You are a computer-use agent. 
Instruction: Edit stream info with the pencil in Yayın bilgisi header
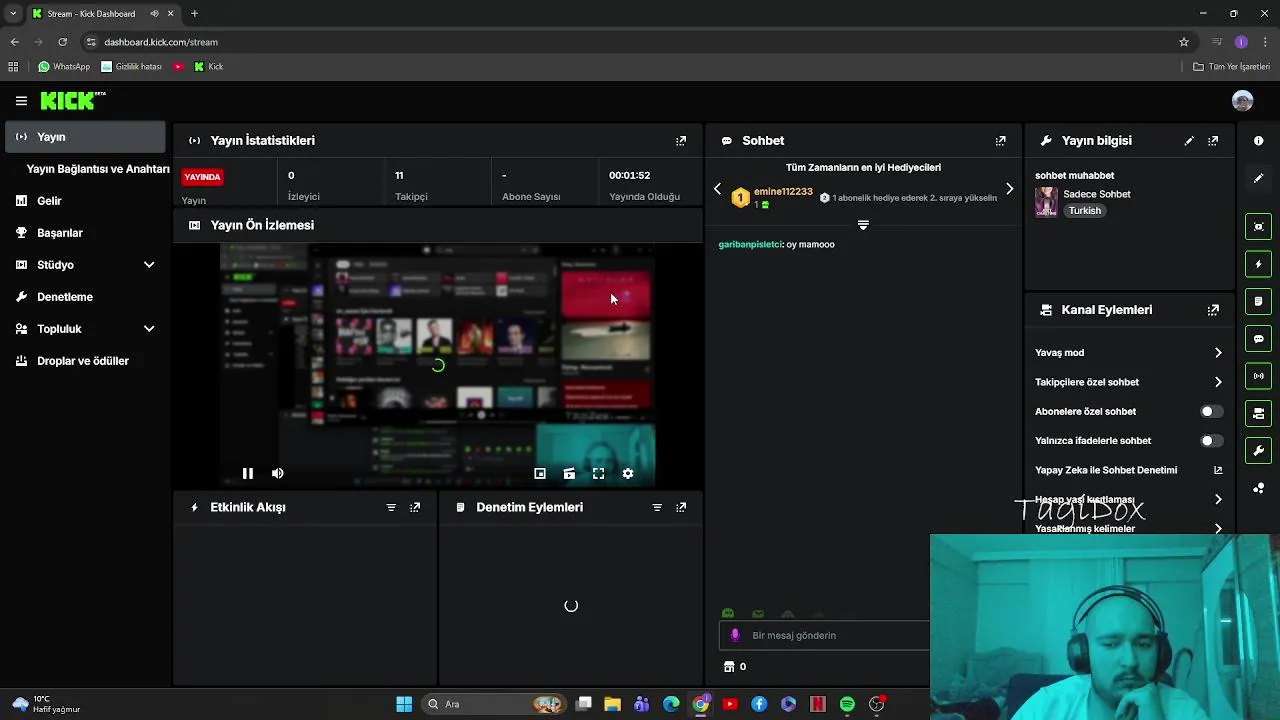1189,141
